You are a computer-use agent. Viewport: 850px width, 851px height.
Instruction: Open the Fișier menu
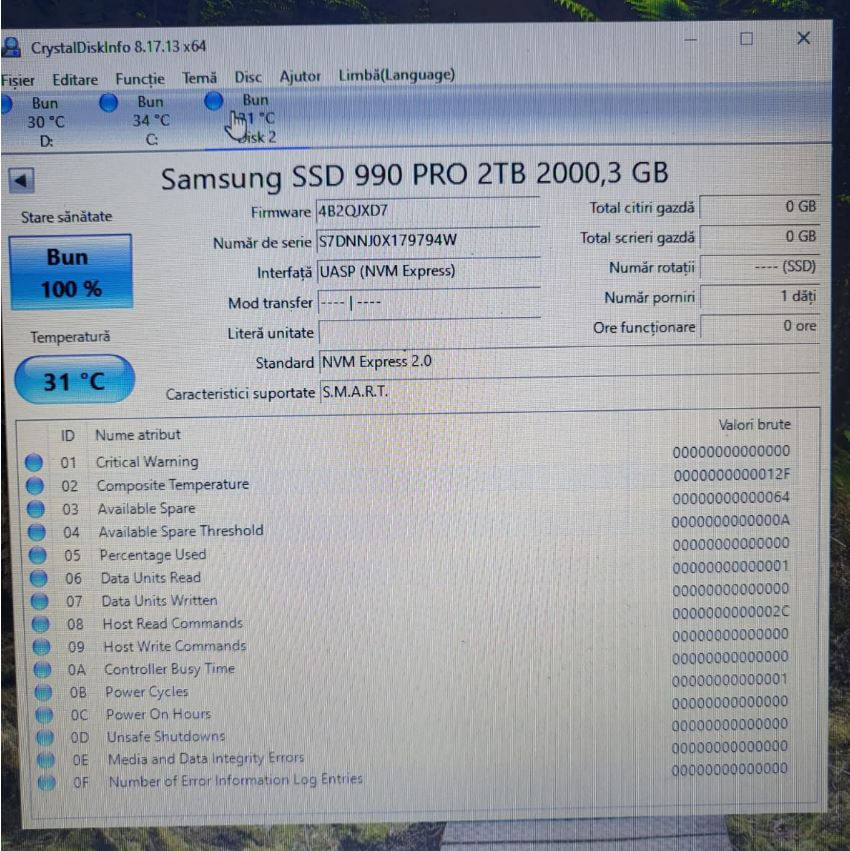[17, 80]
